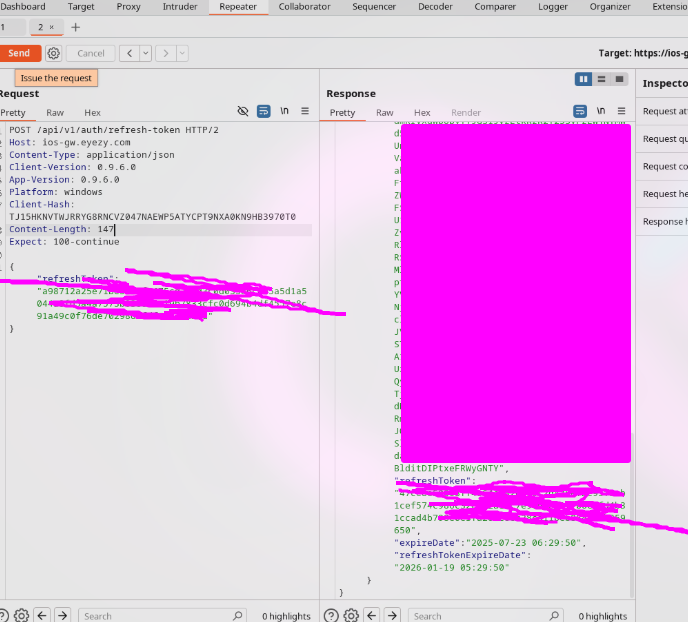This screenshot has width=688, height=622.
Task: Go to previous response search match
Action: pyautogui.click(x=372, y=615)
